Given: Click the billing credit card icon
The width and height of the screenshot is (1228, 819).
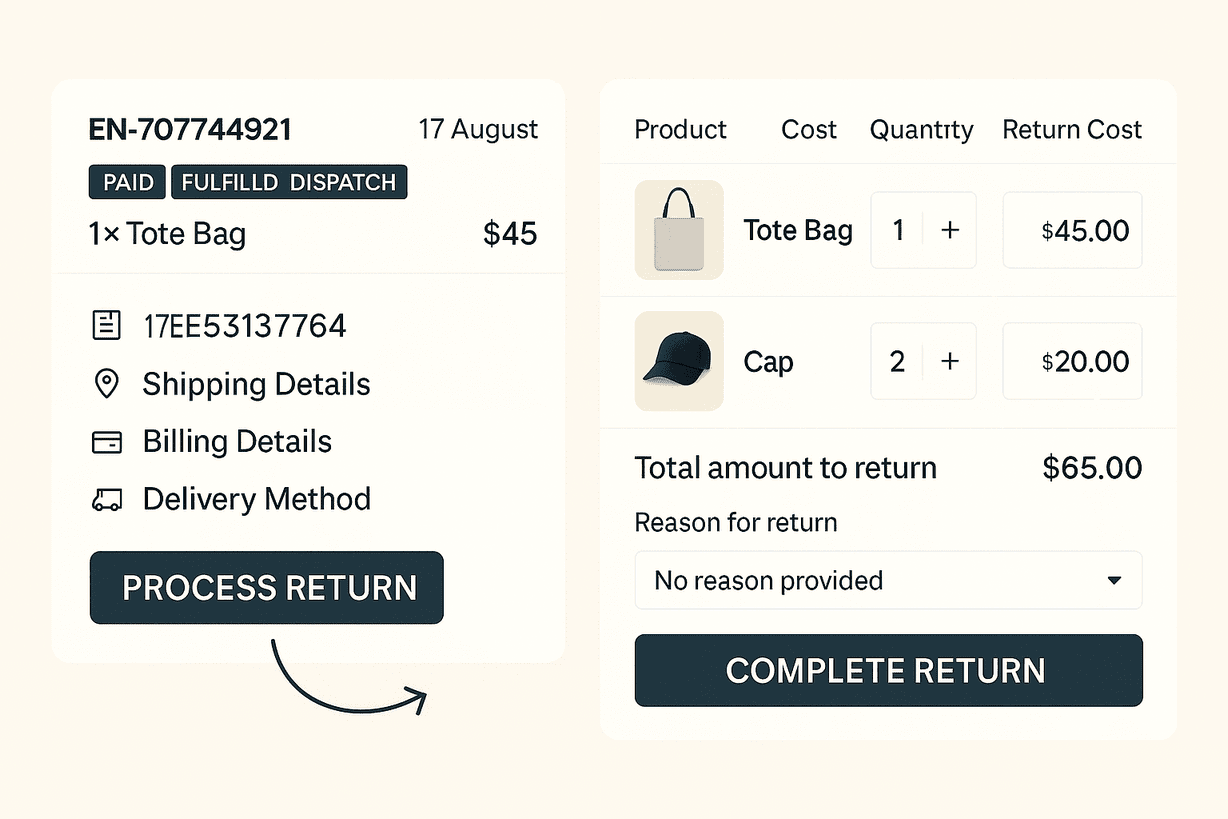Looking at the screenshot, I should coord(106,442).
